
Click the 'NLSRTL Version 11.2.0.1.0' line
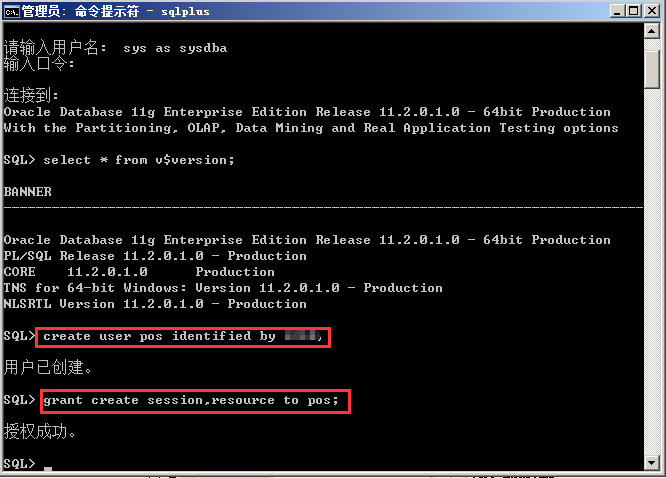155,304
